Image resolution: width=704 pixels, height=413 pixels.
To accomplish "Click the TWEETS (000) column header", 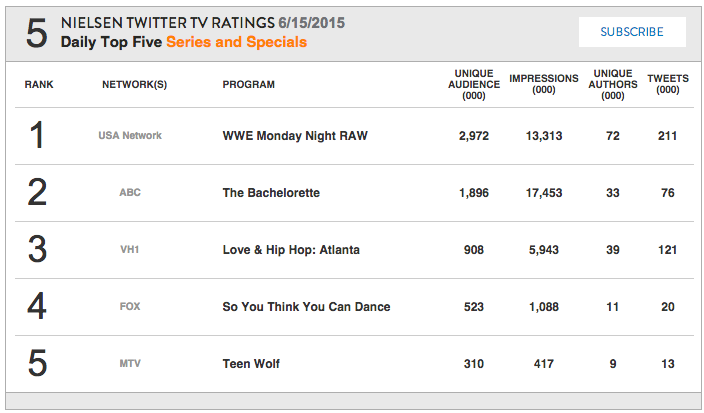I will click(668, 84).
